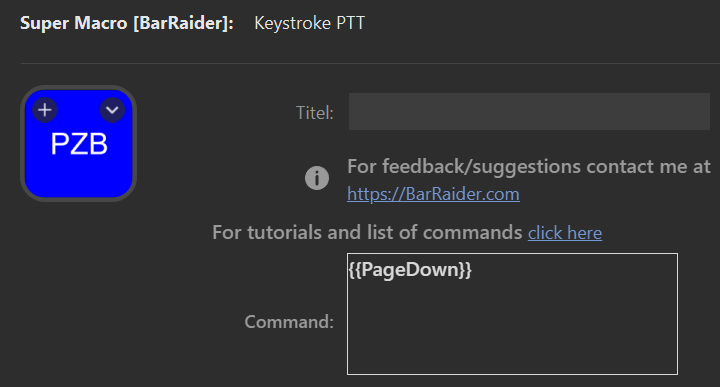Click the feedback/suggestions contact text
This screenshot has height=387, width=720.
coord(529,167)
